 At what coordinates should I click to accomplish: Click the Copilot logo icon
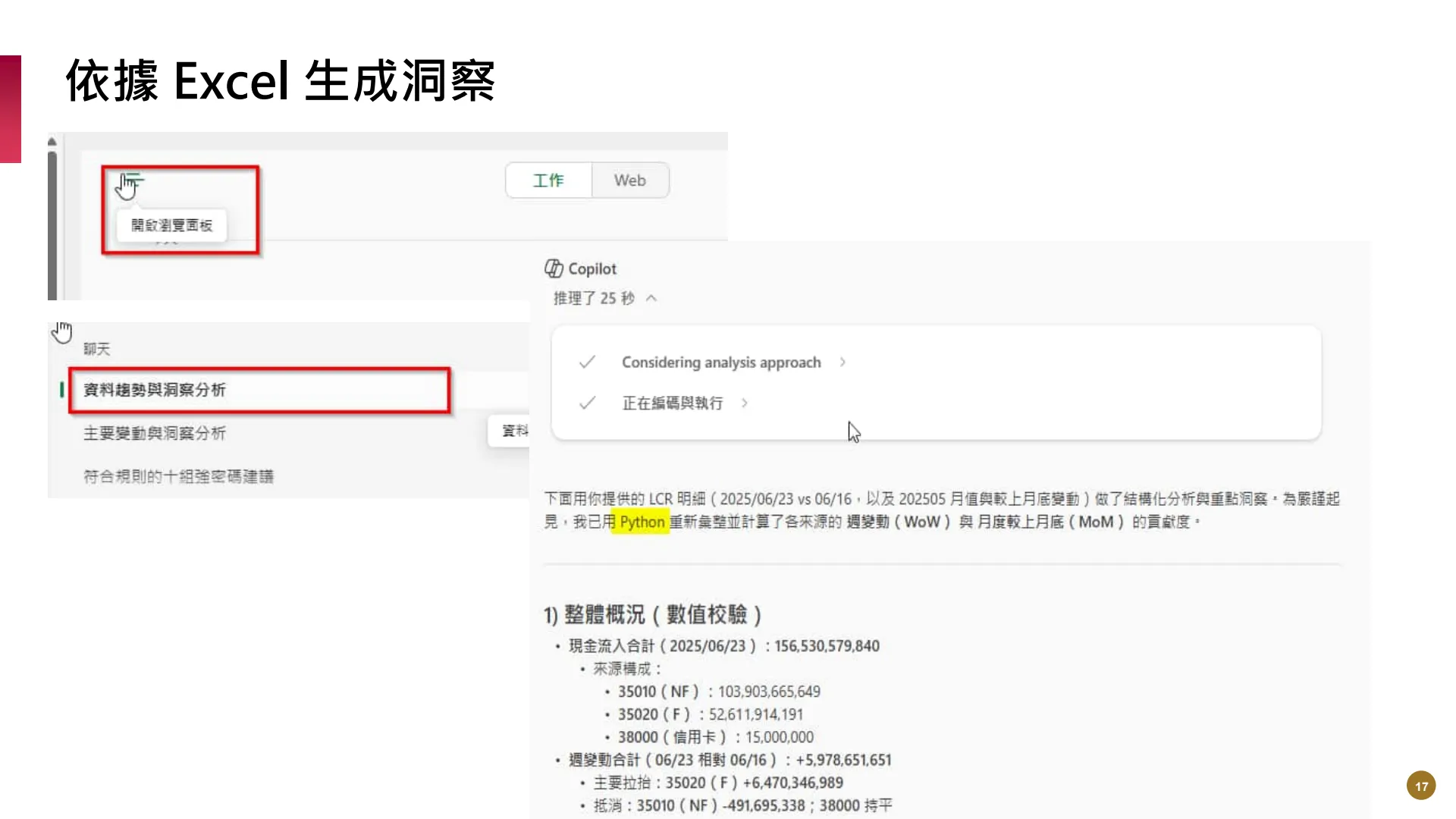pos(554,268)
